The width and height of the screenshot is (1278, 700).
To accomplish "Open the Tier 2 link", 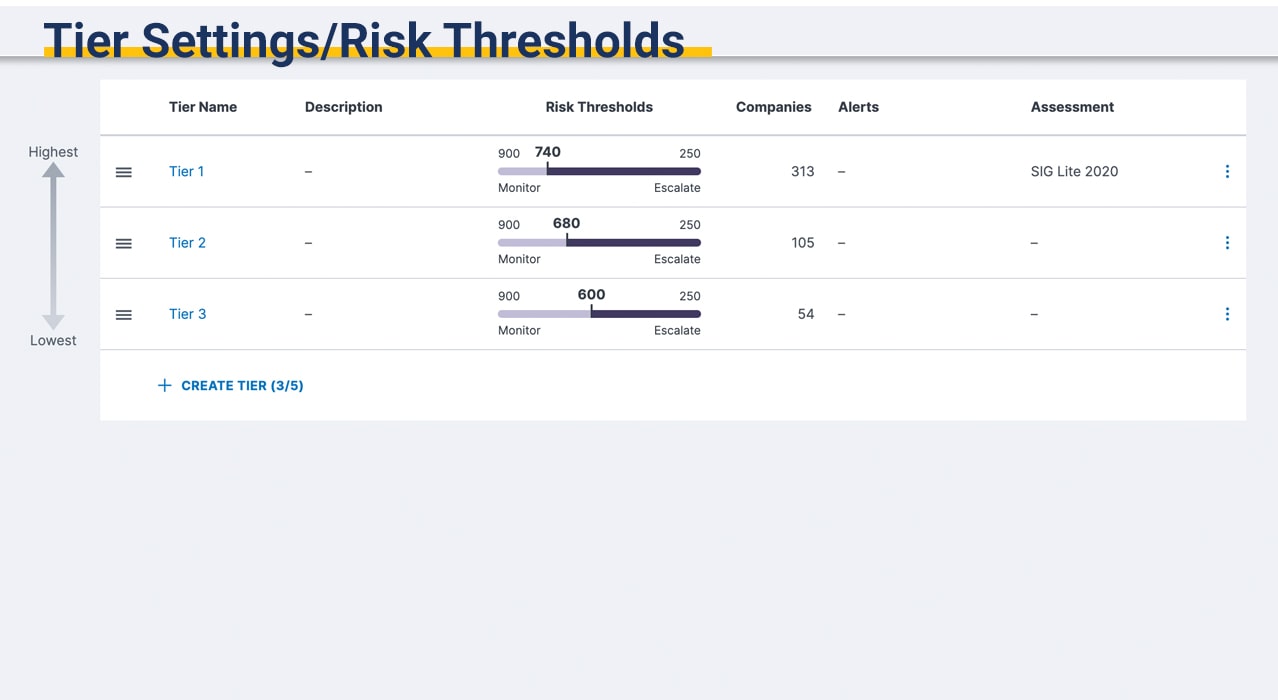I will click(187, 242).
